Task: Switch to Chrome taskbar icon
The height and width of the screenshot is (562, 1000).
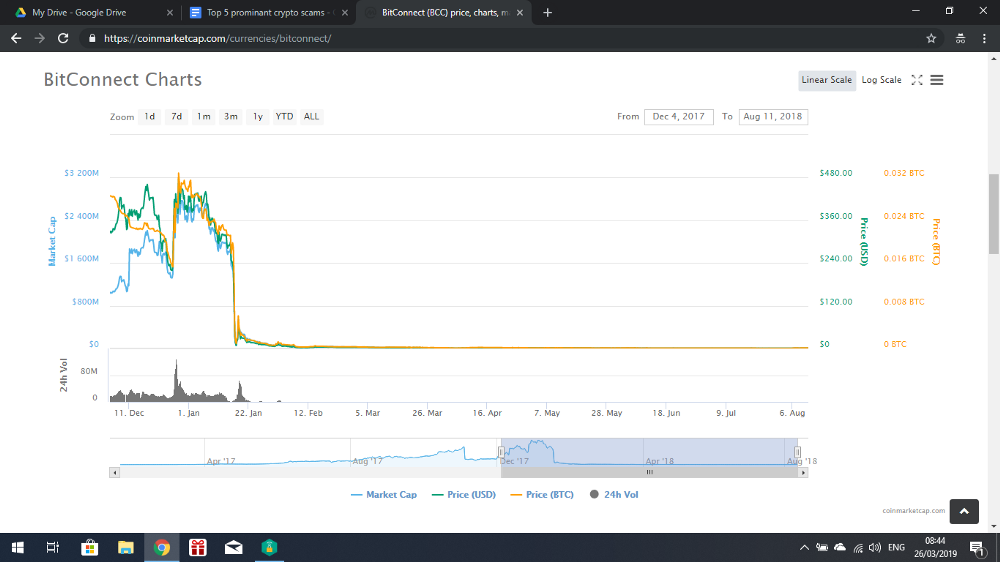Action: tap(161, 547)
